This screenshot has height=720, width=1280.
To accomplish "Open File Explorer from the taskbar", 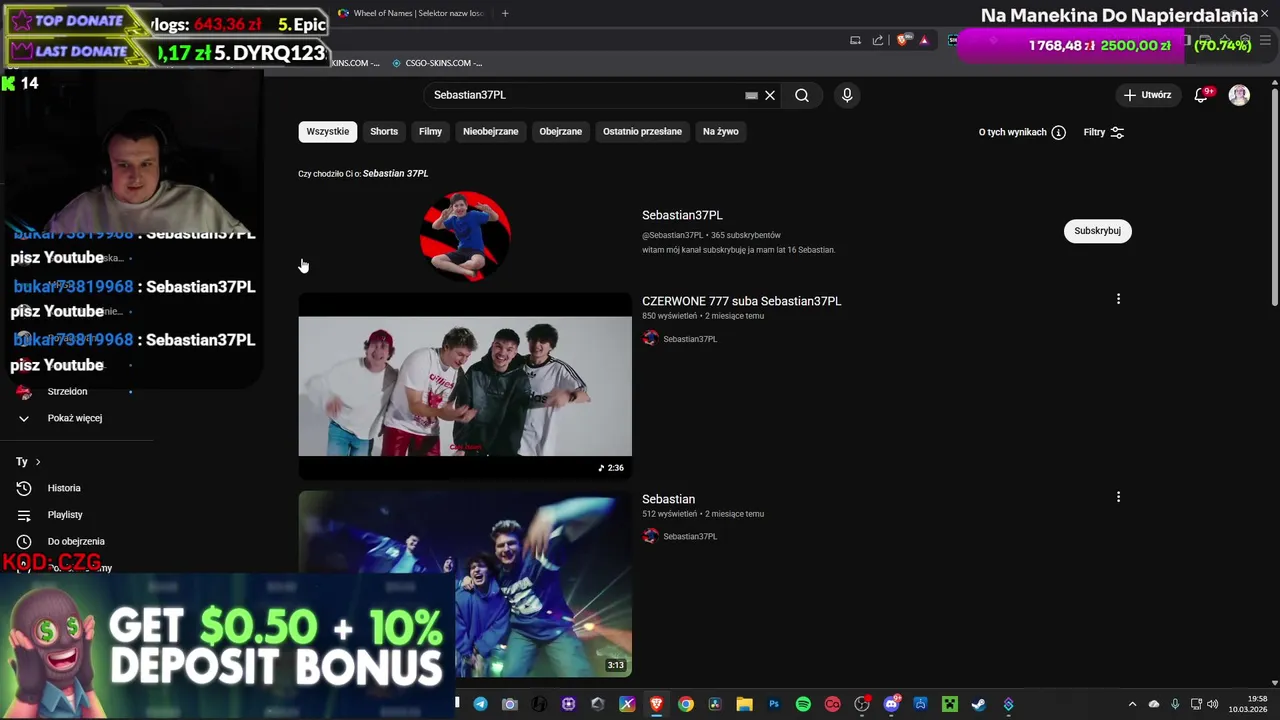I will pos(744,704).
